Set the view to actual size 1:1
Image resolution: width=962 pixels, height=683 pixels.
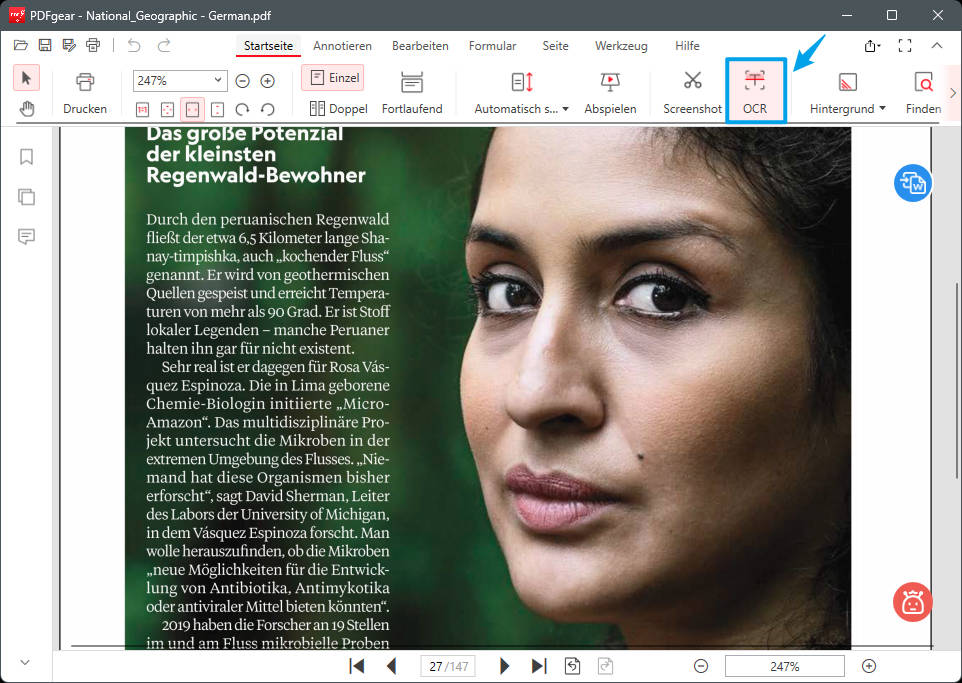click(142, 109)
